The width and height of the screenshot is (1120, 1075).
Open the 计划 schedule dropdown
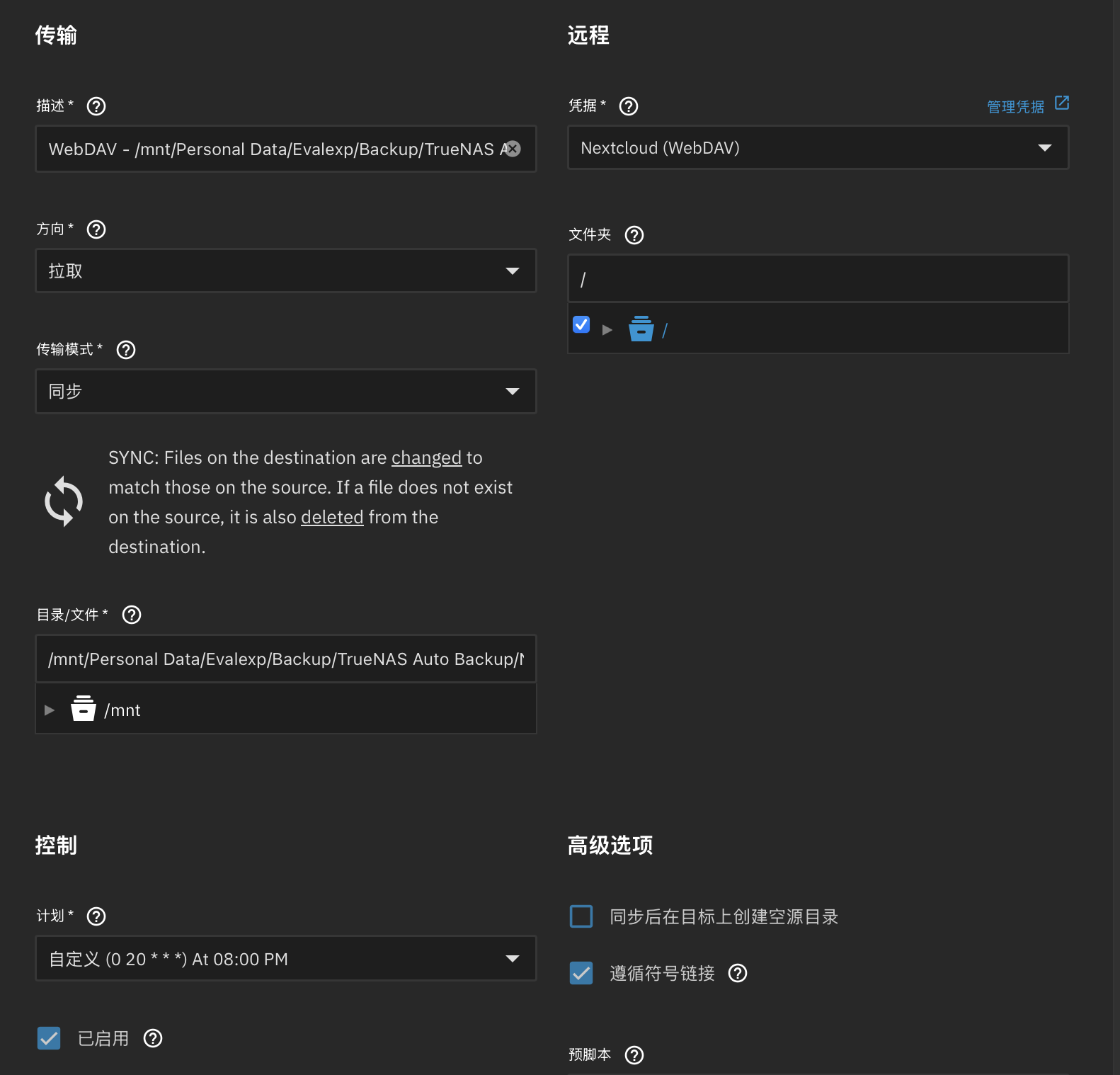click(285, 959)
